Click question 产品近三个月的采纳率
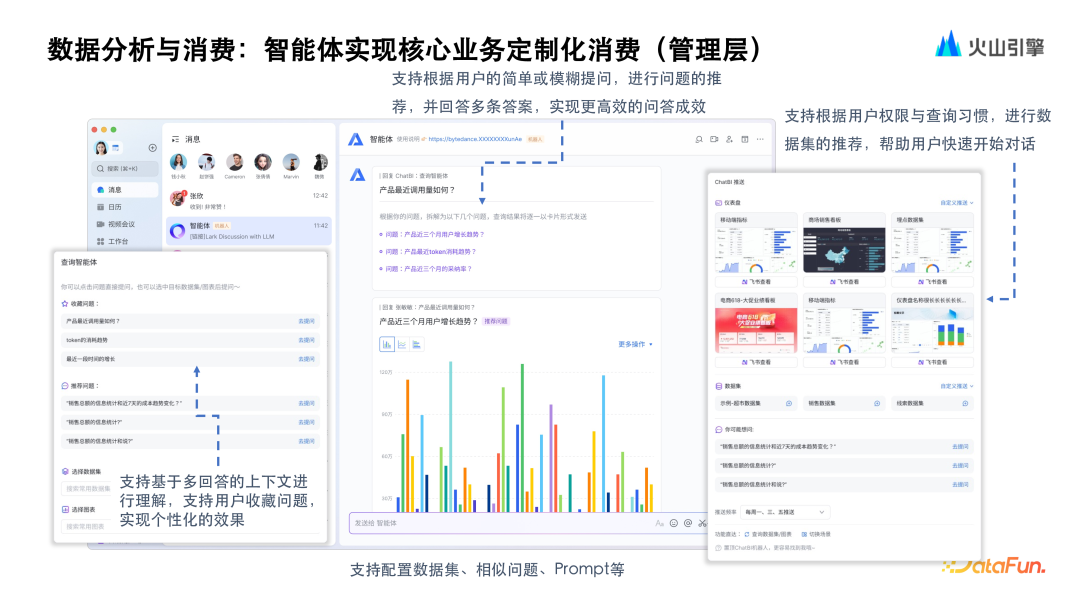 pos(426,269)
